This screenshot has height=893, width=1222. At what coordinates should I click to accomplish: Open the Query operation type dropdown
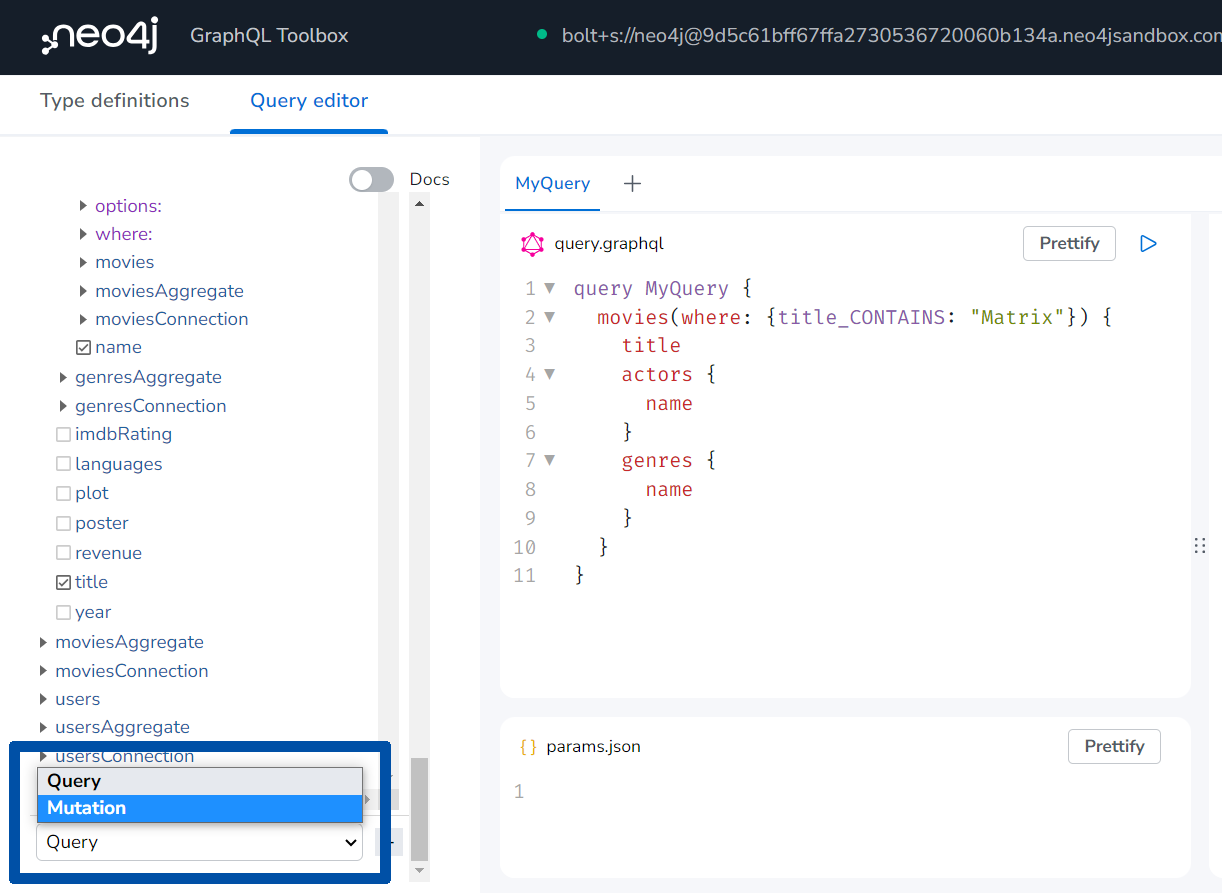point(199,842)
